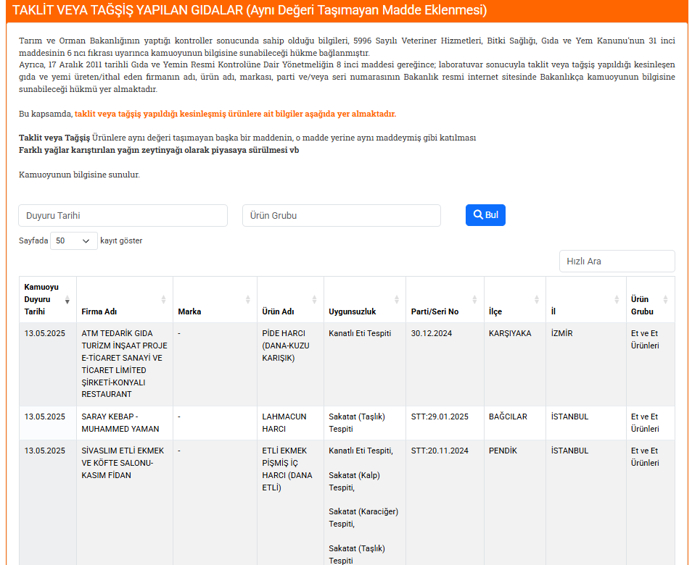Click sort arrows in Parti/Seri No header
The height and width of the screenshot is (565, 700).
[x=475, y=299]
